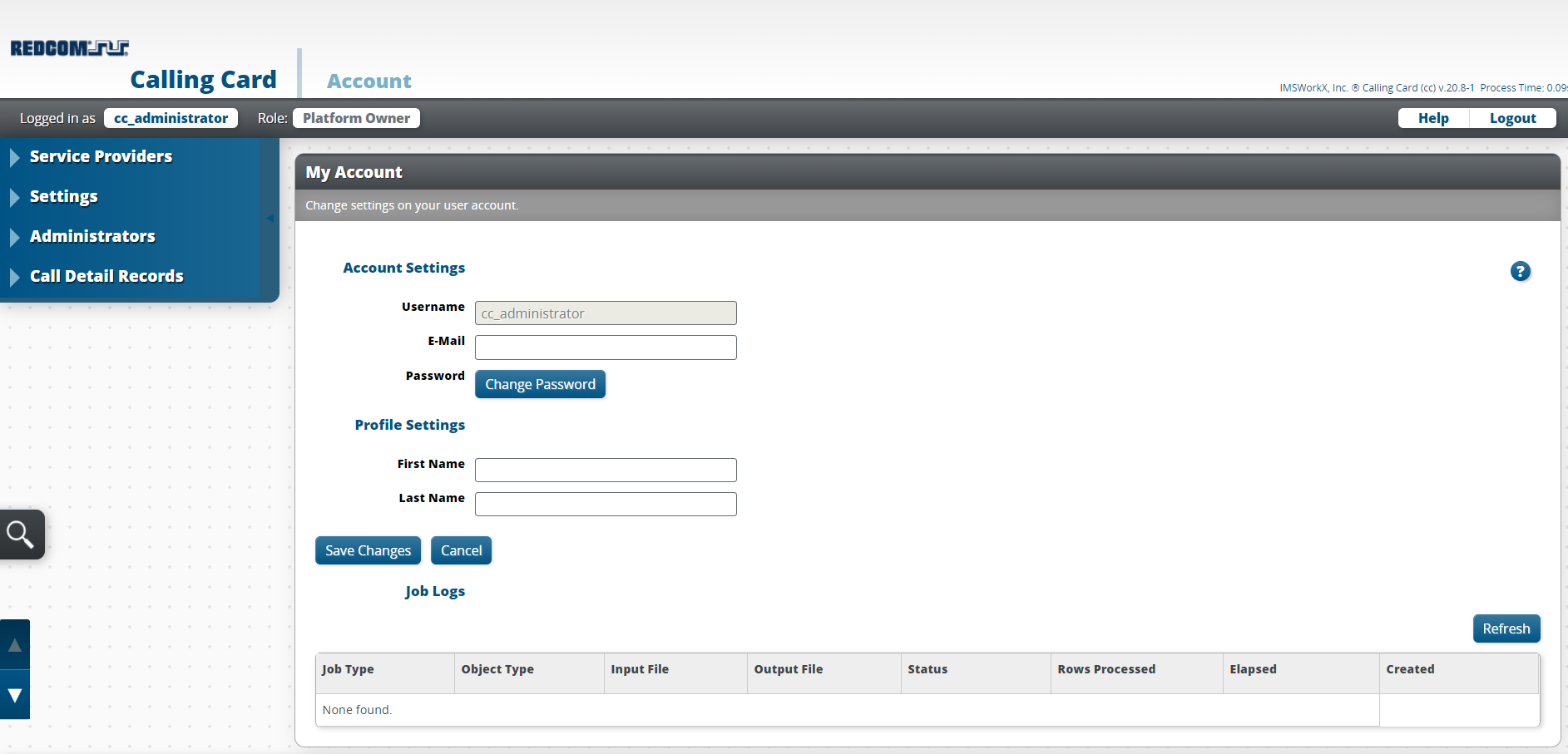The image size is (1568, 754).
Task: Click the blue question mark help icon
Action: [x=1520, y=272]
